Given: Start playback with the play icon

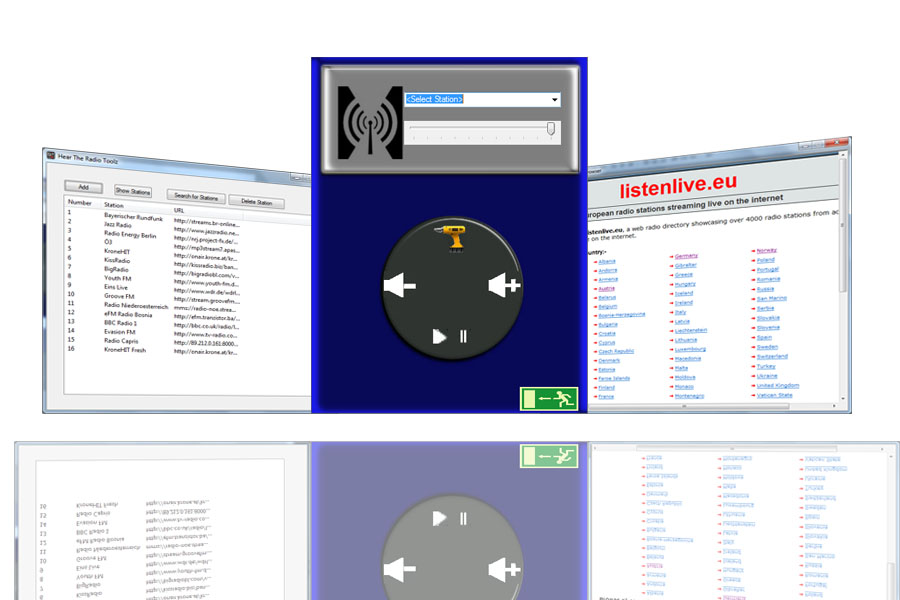Looking at the screenshot, I should [439, 336].
